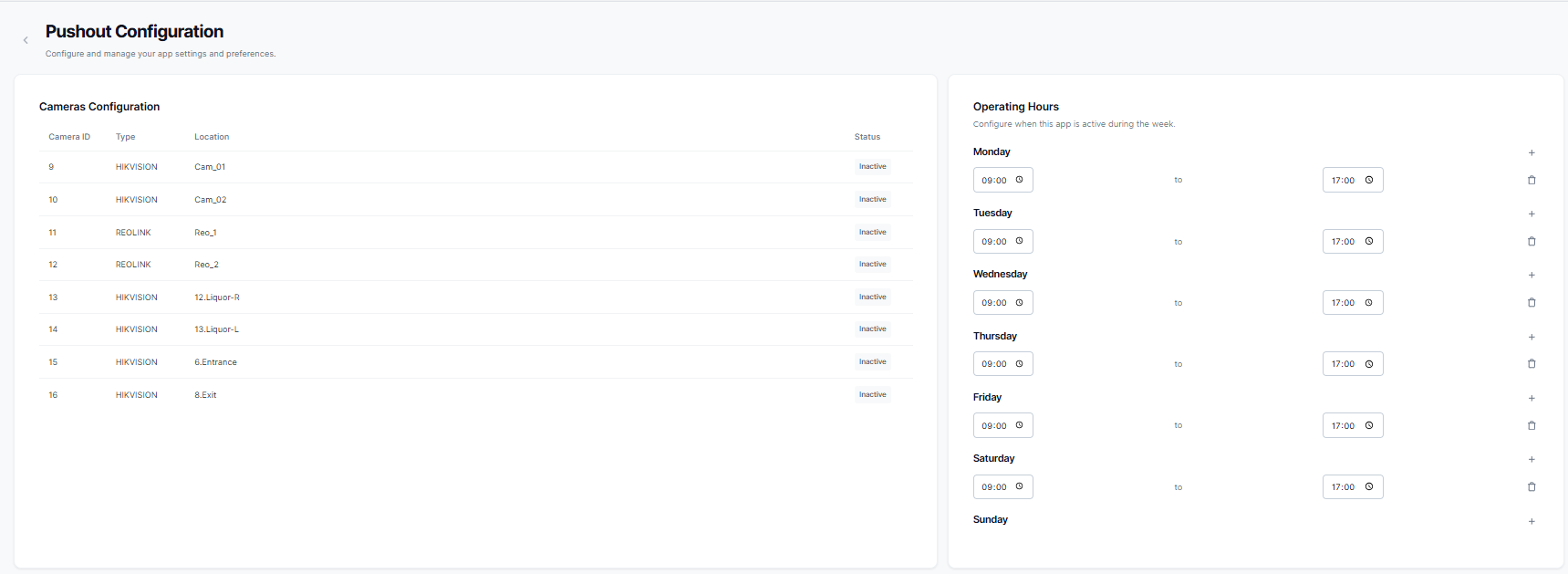
Task: Click plus icon next to Wednesday
Action: tap(1532, 275)
